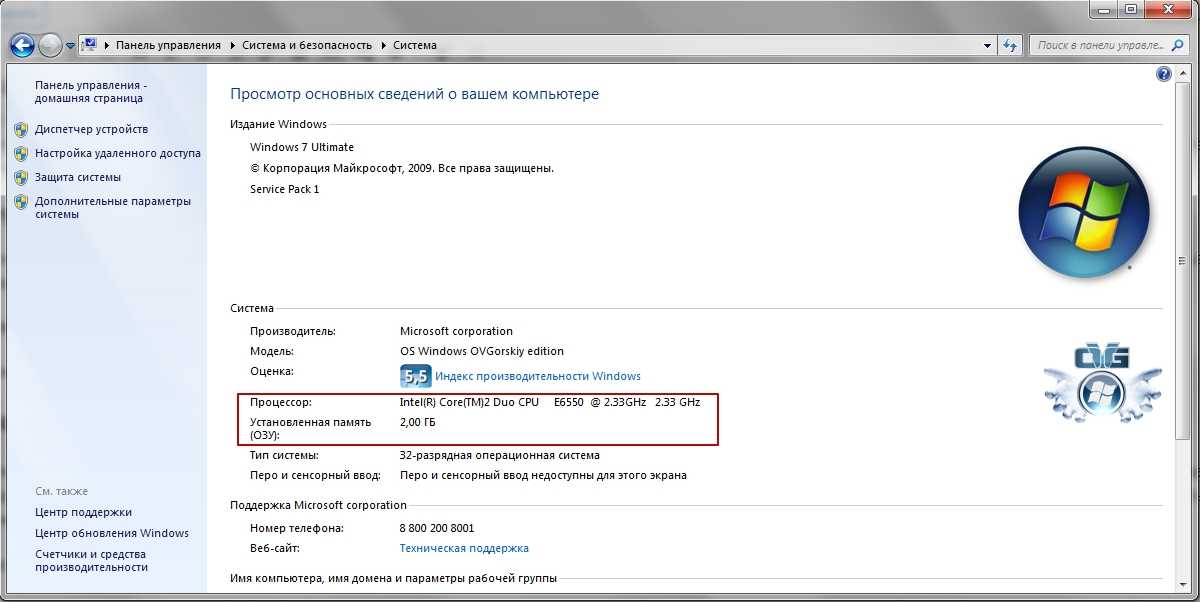Go to Центр обновления Windows
The image size is (1200, 602).
[111, 533]
